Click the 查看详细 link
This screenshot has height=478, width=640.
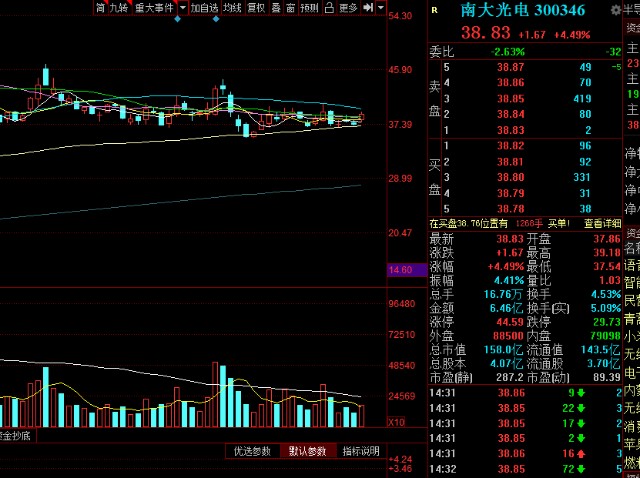tap(602, 223)
